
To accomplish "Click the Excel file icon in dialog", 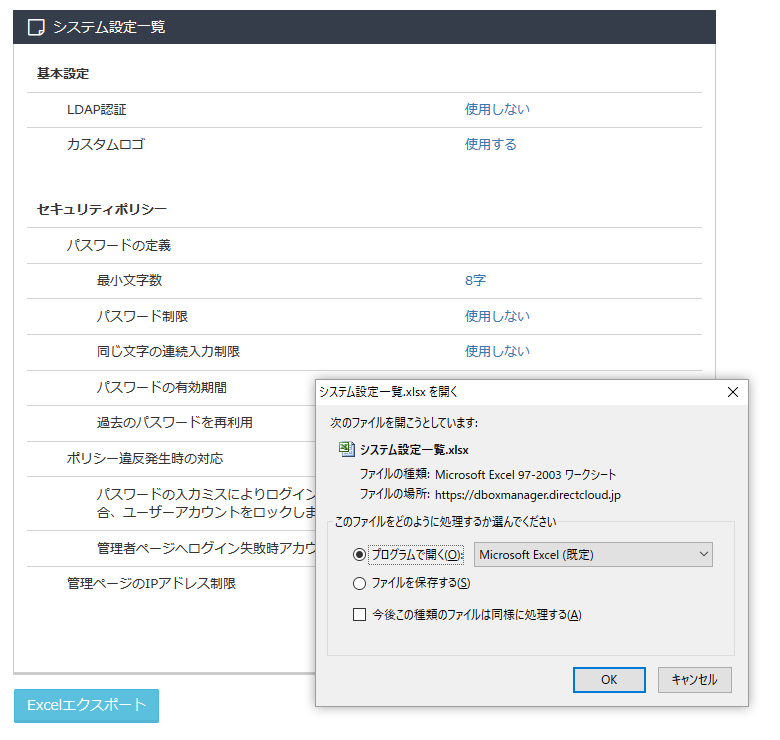I will (346, 450).
